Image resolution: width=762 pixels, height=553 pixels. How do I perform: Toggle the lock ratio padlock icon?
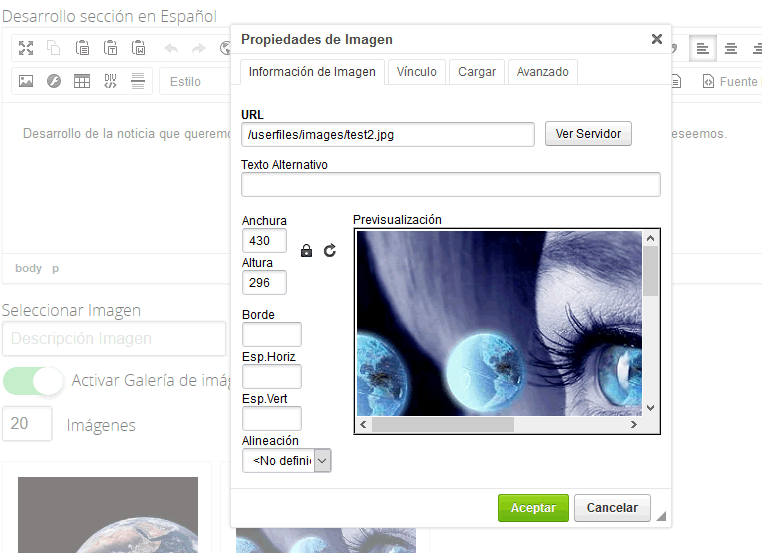[x=306, y=251]
